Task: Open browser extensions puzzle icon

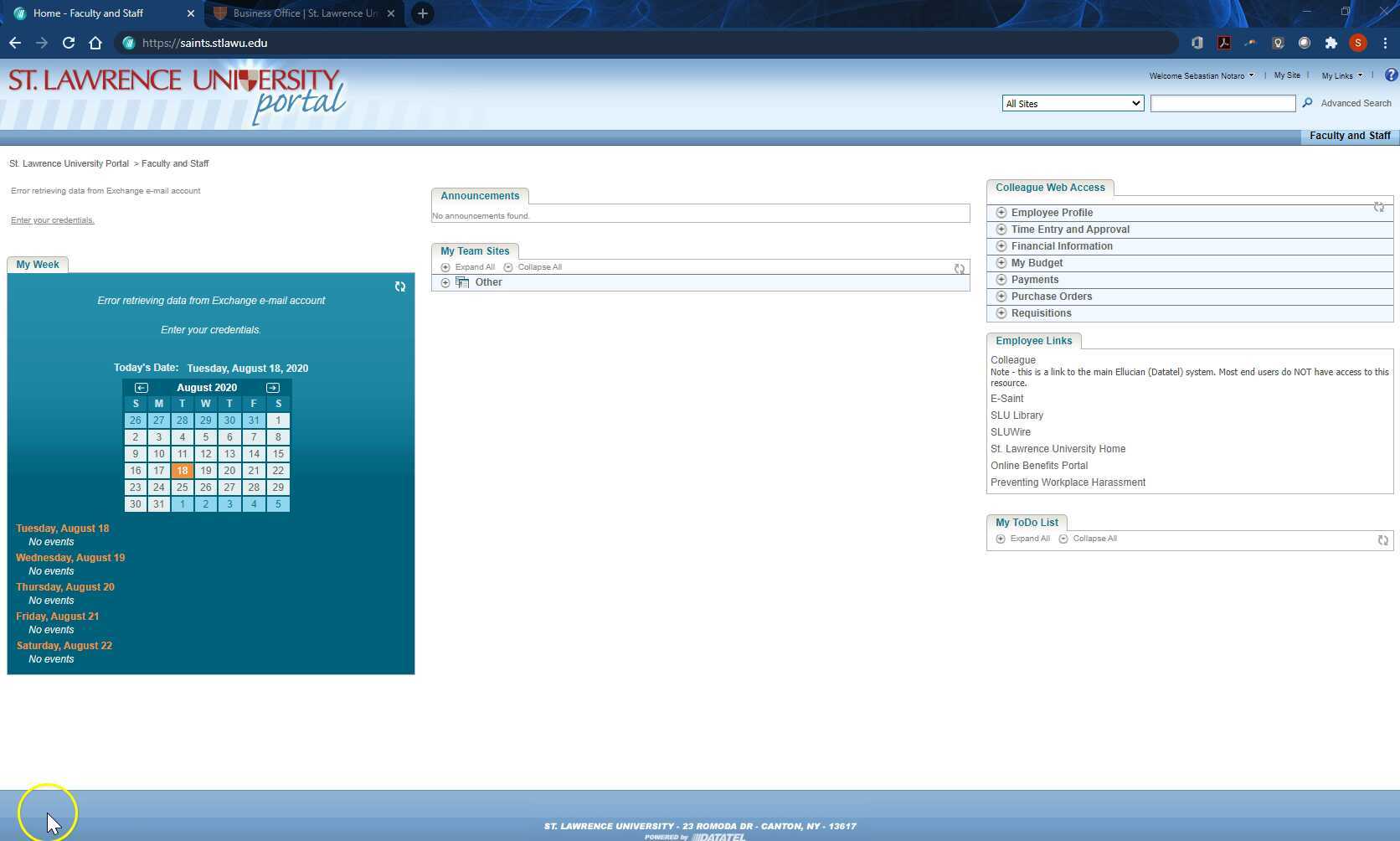Action: click(x=1331, y=43)
